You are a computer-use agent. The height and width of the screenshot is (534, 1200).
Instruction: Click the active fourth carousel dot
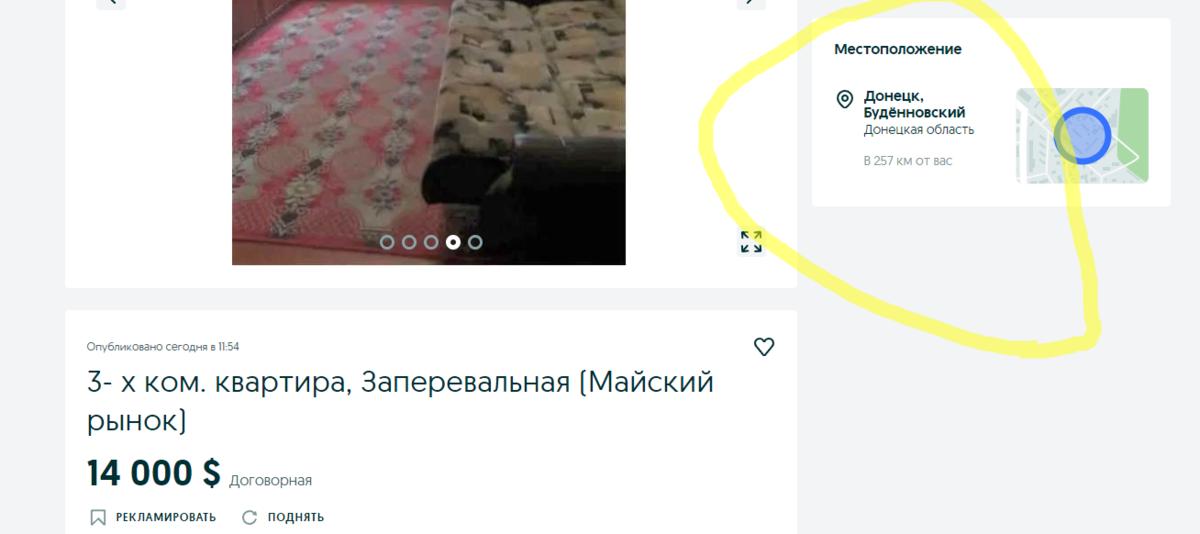pyautogui.click(x=453, y=242)
